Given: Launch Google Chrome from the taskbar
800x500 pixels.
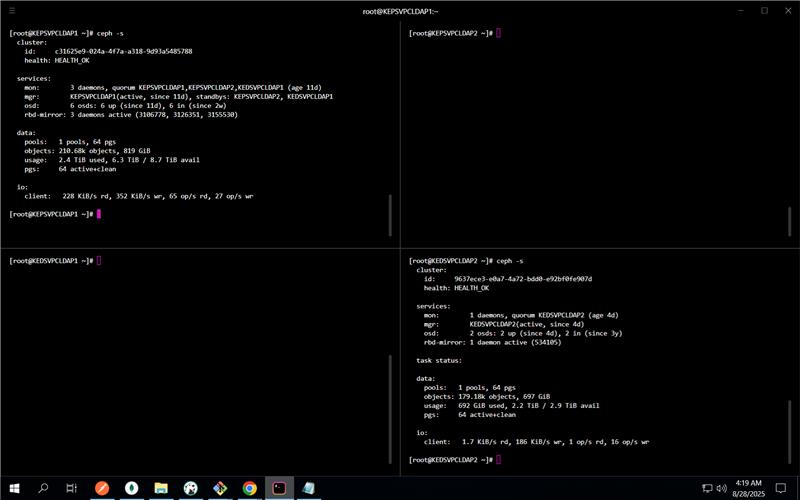Looking at the screenshot, I should [x=249, y=488].
